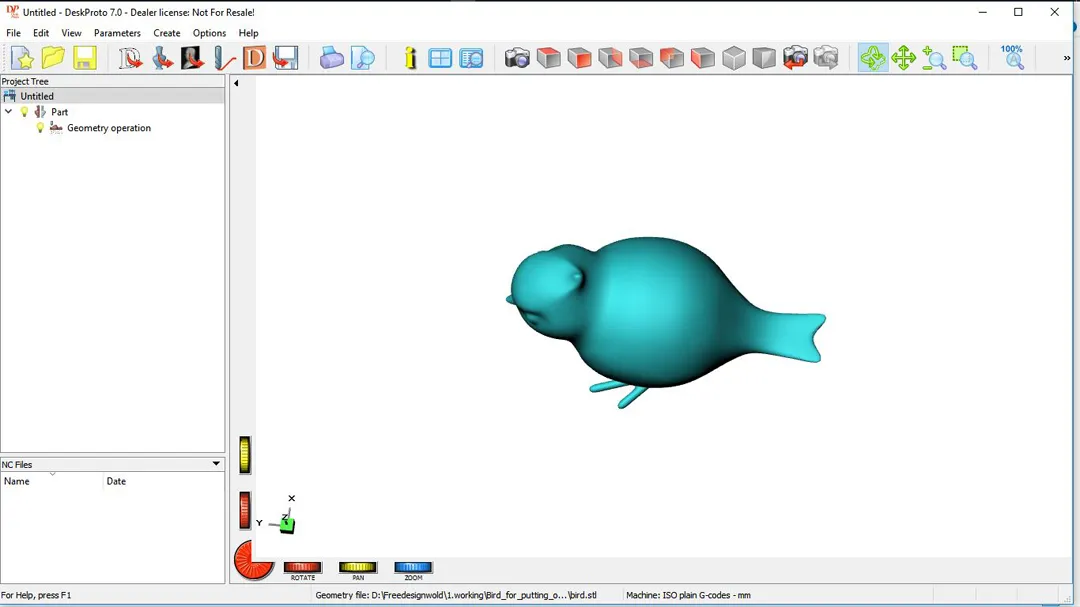Viewport: 1080px width, 607px height.
Task: Select the mouse Pan arrows tool
Action: (904, 58)
